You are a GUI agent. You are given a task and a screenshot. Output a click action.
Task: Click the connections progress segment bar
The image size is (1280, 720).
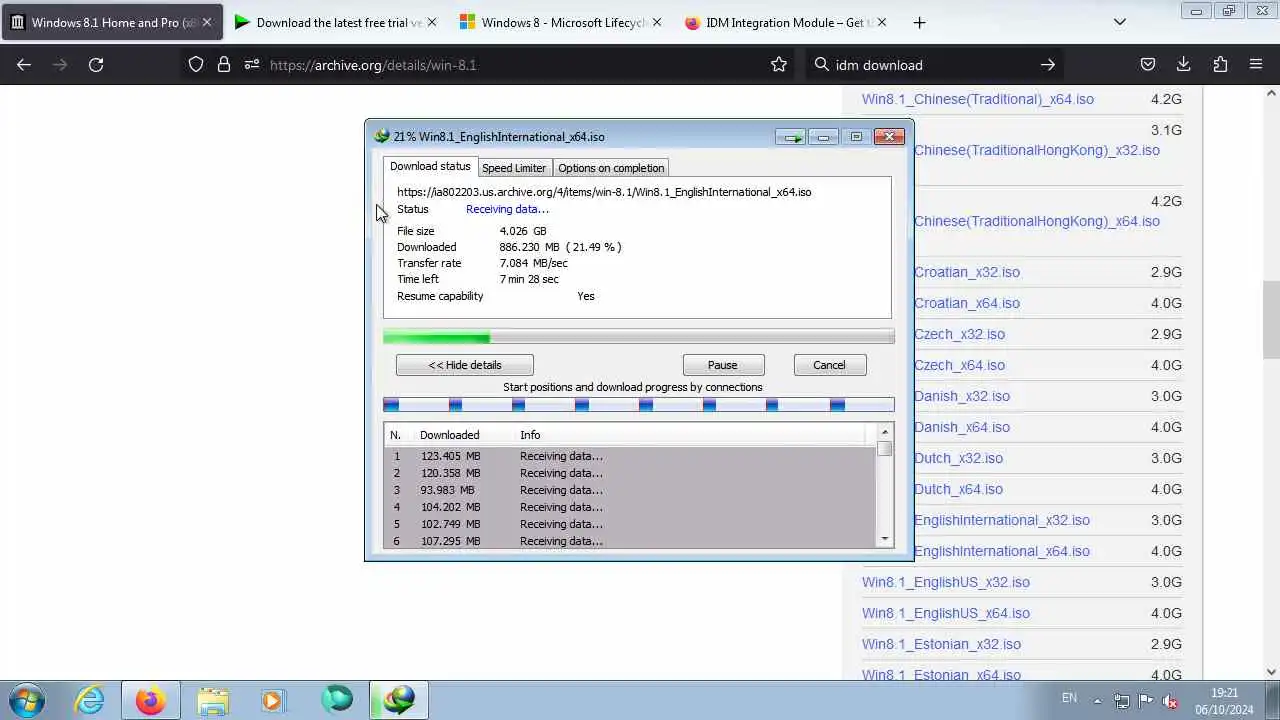click(x=639, y=405)
